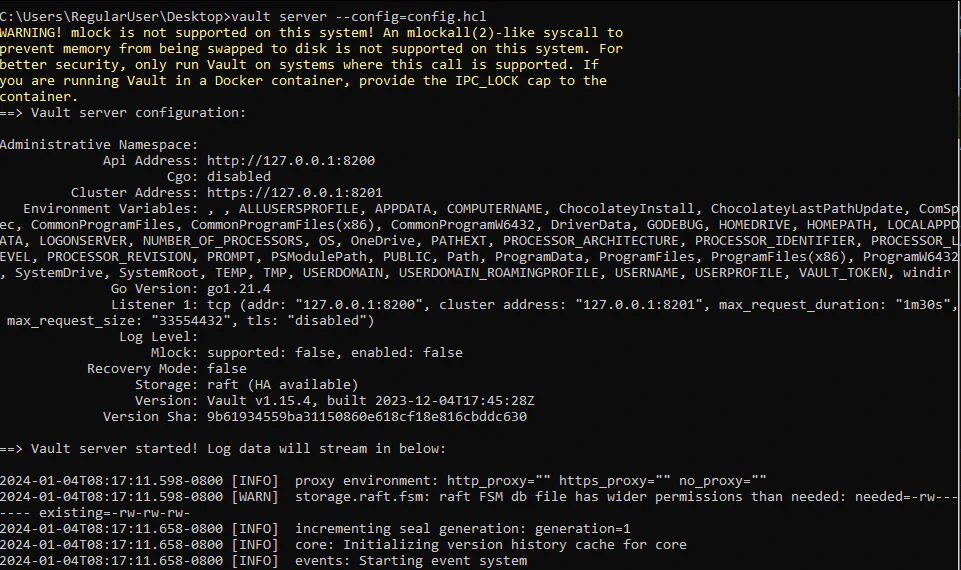This screenshot has width=961, height=570.
Task: Click the Storage value "raft (HA available)"
Action: [282, 384]
